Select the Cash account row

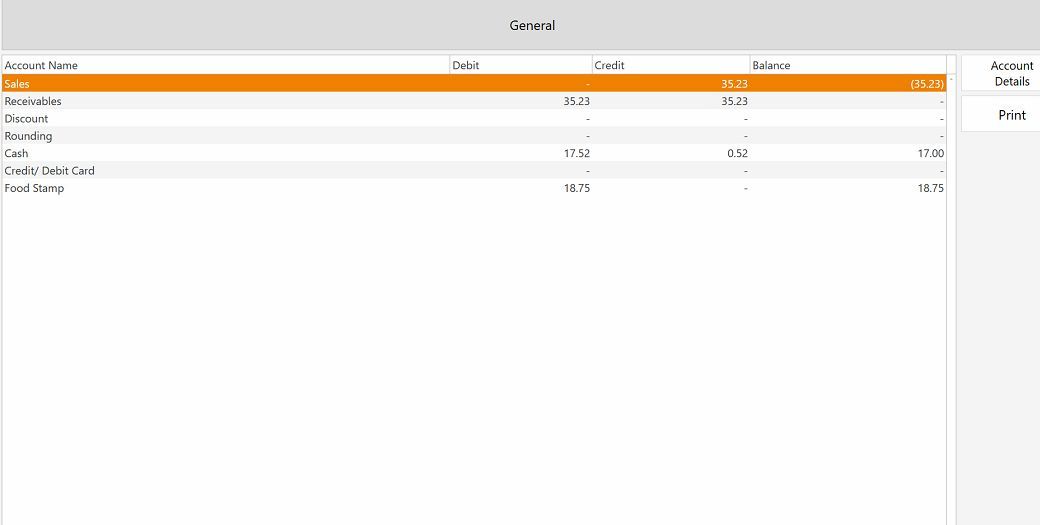(x=474, y=153)
